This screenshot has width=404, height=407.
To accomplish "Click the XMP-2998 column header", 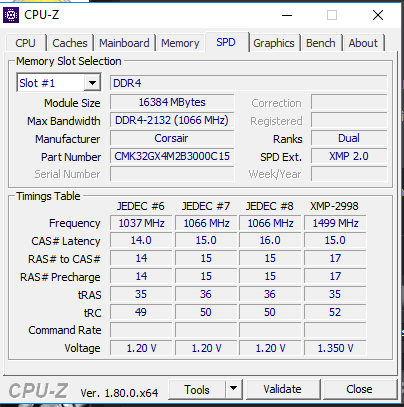I will (x=334, y=206).
